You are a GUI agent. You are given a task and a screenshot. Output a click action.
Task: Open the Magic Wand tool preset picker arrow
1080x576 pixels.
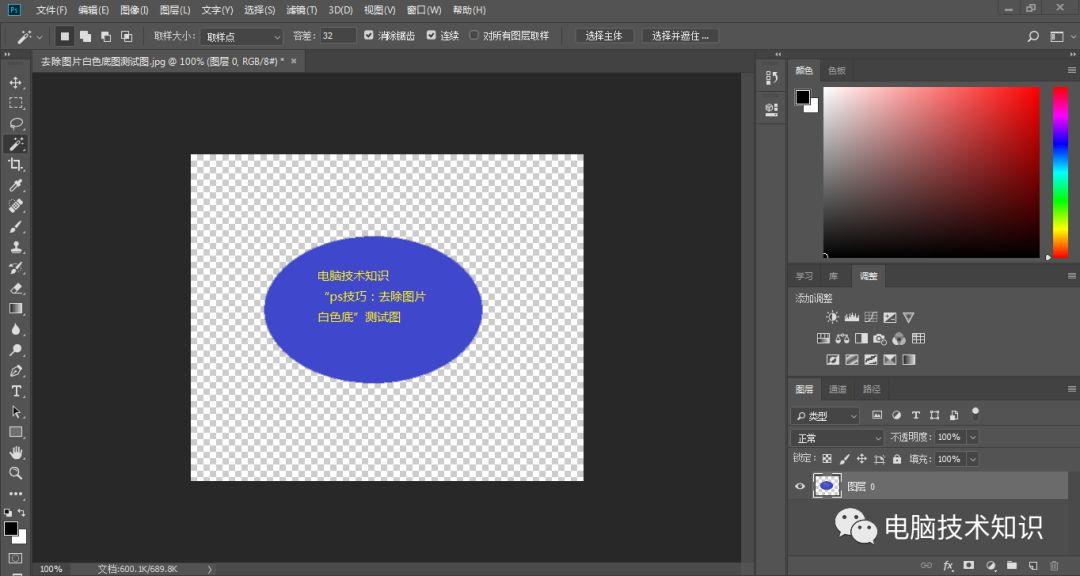point(39,37)
